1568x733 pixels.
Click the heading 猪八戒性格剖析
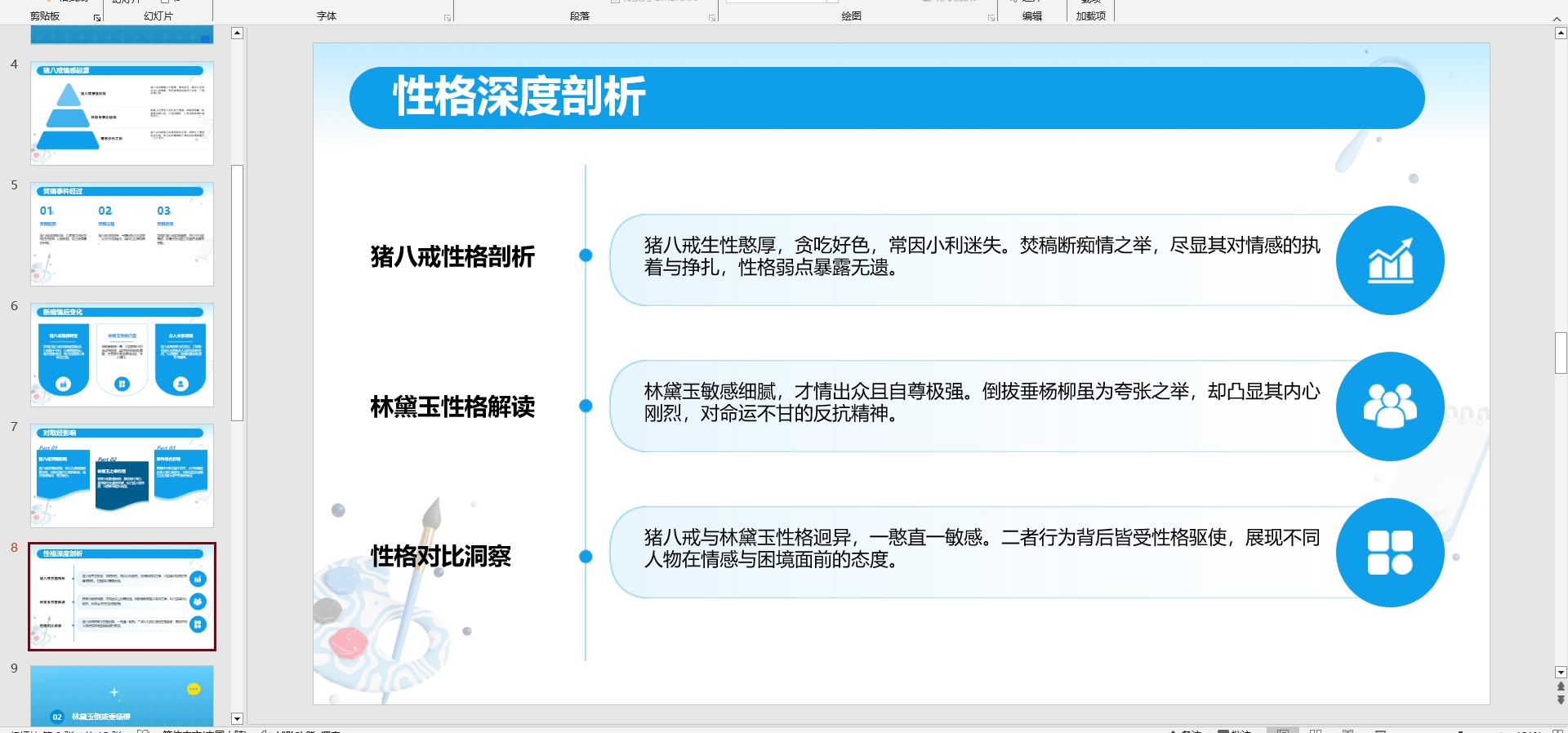pos(452,256)
